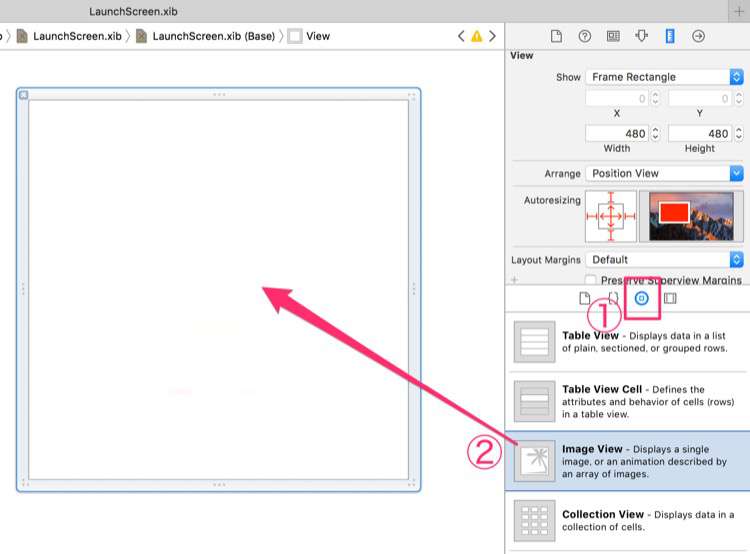Click the Width field showing 480
750x554 pixels.
[x=617, y=133]
